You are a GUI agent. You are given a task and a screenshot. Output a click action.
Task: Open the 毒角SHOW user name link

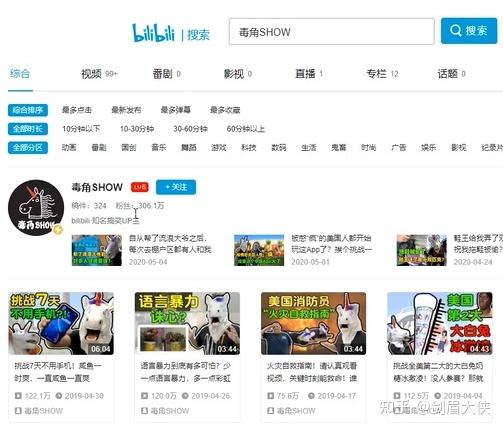[97, 187]
